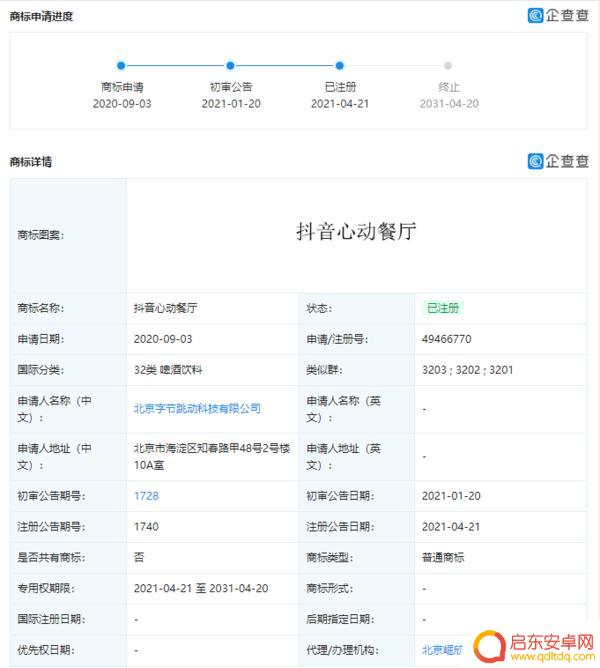This screenshot has width=600, height=668.
Task: Click the 抖音心动餐厅 trademark image
Action: tap(356, 231)
